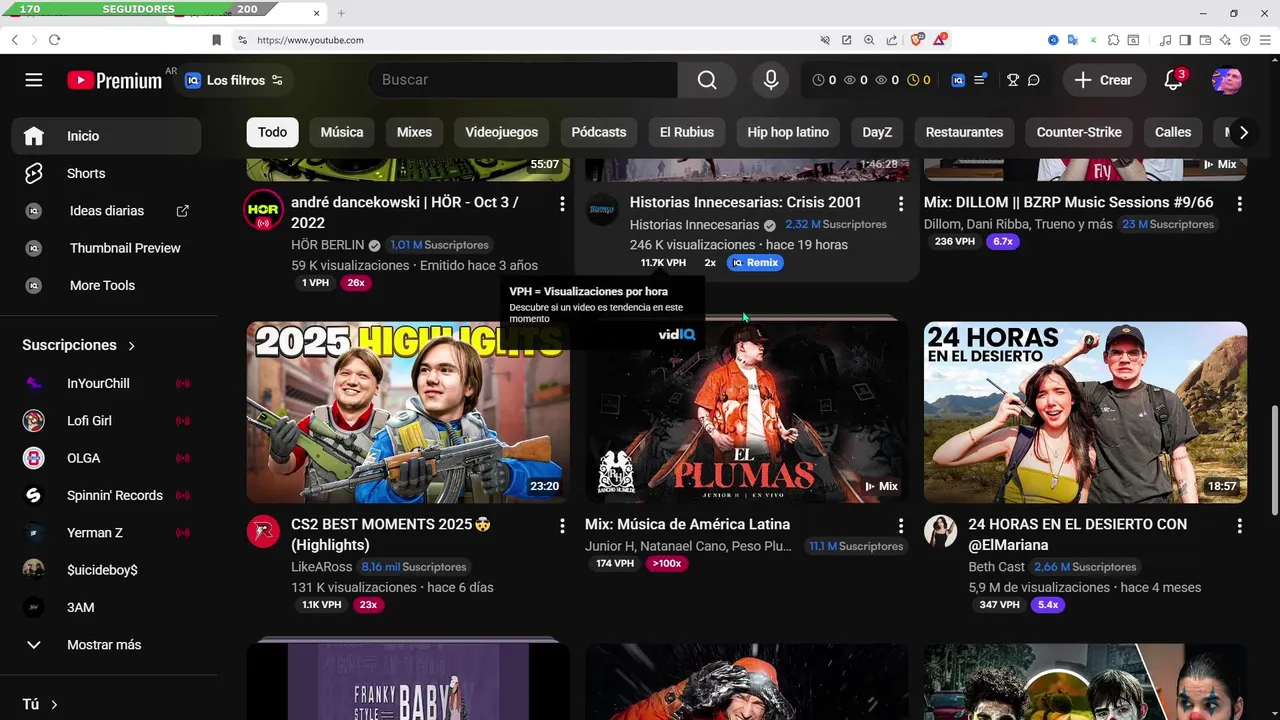
Task: Go back using browser back arrow
Action: pos(15,40)
